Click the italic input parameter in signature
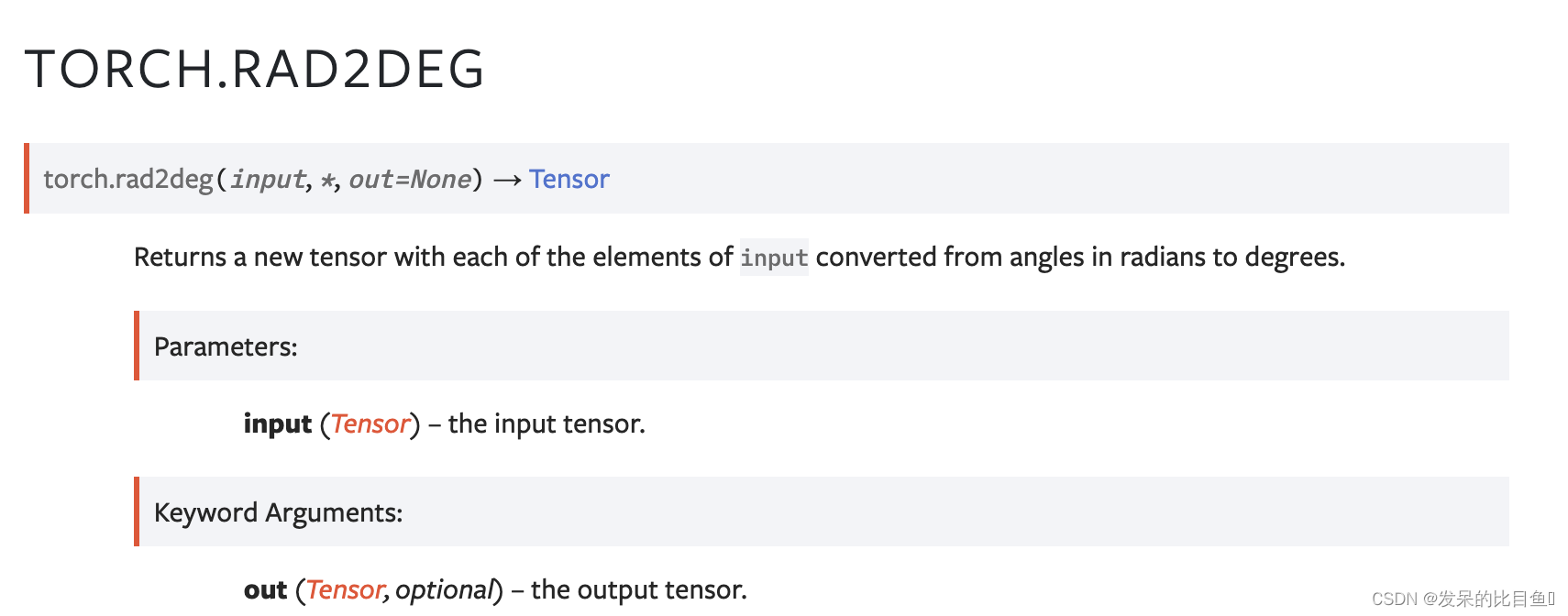This screenshot has width=1568, height=616. (268, 179)
